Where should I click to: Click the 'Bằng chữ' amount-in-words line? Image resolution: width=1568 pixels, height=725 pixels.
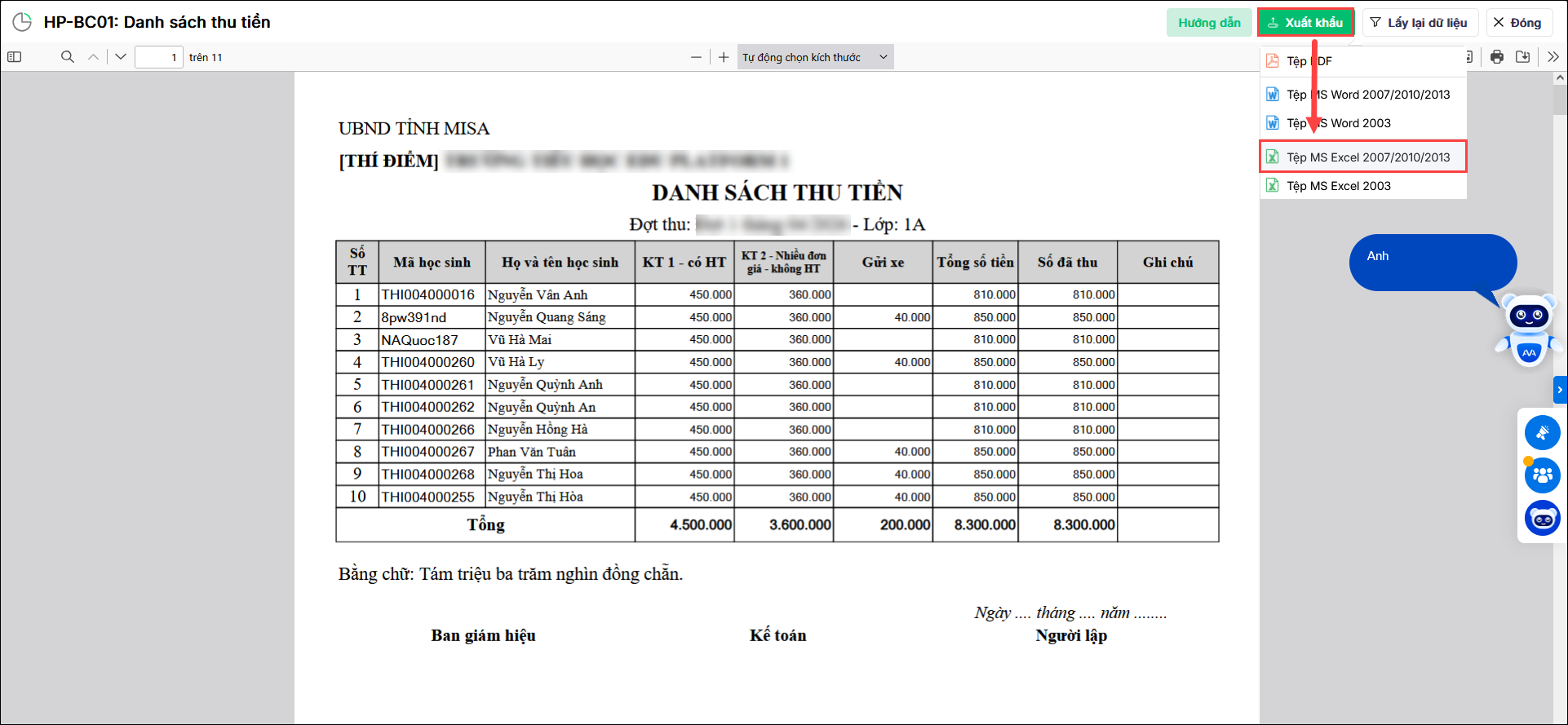click(511, 574)
